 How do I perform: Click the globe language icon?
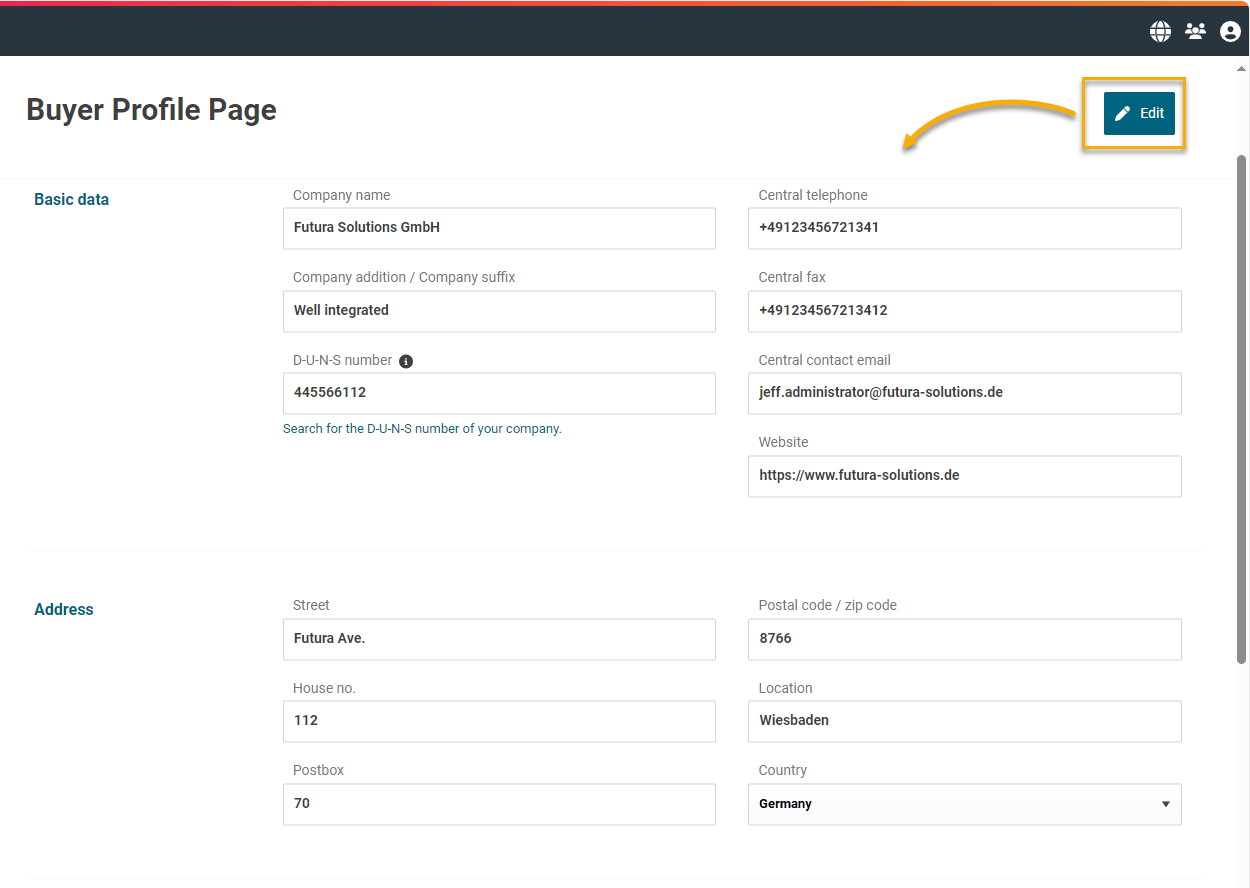[1160, 32]
